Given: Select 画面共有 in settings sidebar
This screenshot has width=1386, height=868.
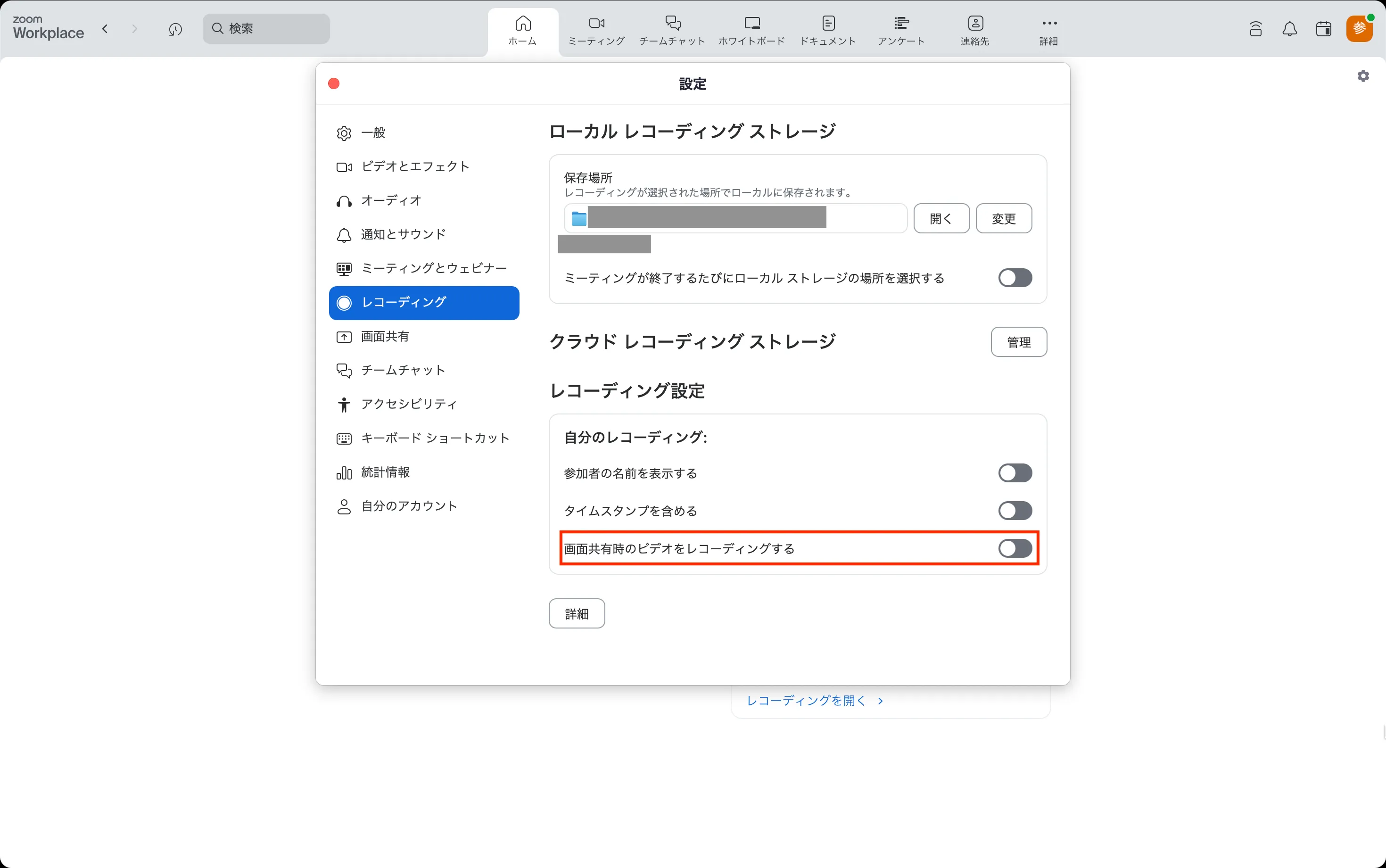Looking at the screenshot, I should (x=385, y=337).
